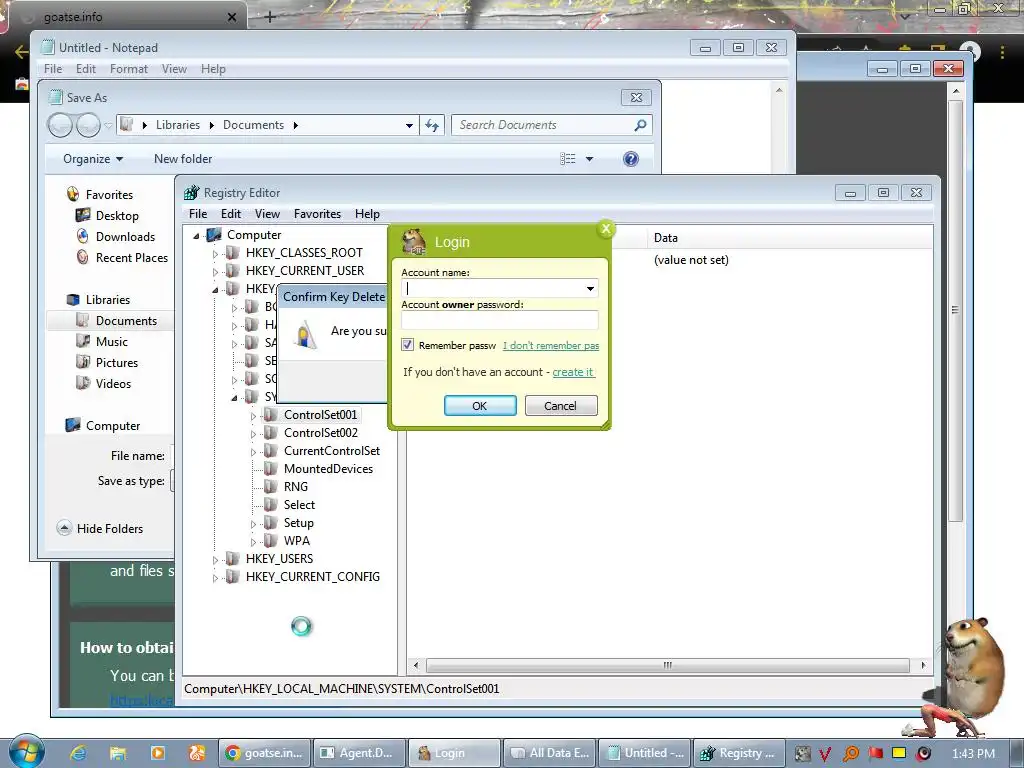The image size is (1024, 768).
Task: Open the Registry Editor File menu
Action: (x=198, y=214)
